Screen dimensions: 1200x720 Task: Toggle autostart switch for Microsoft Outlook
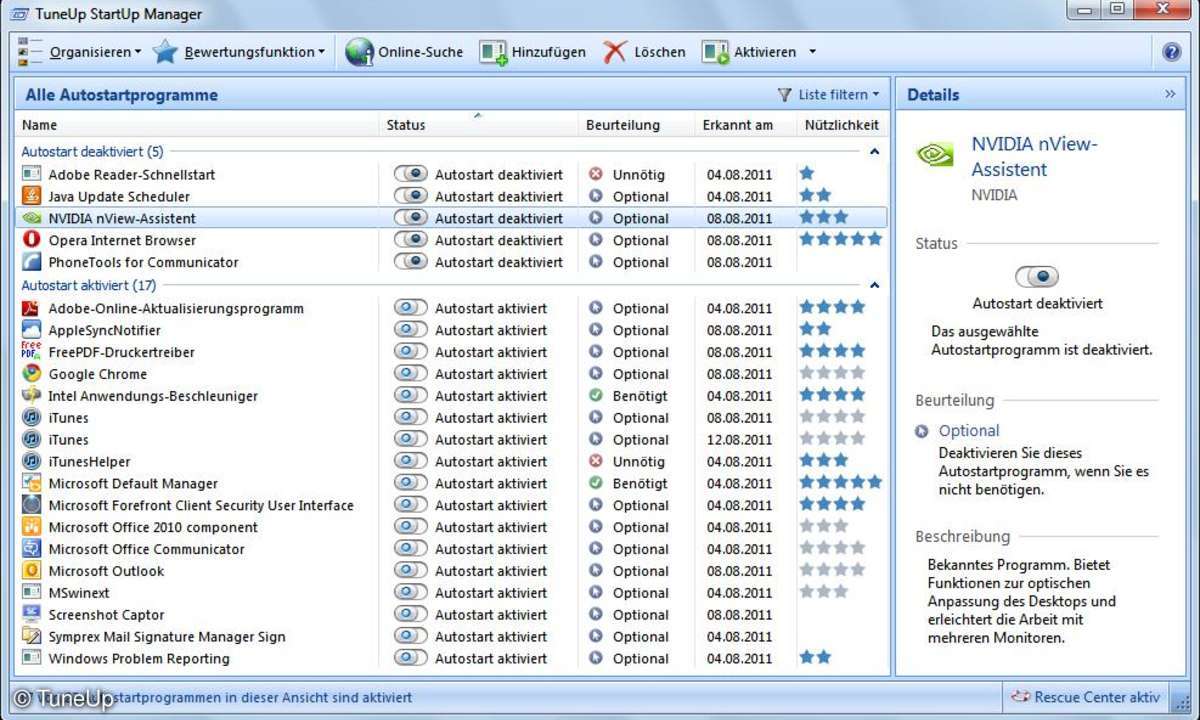click(411, 571)
